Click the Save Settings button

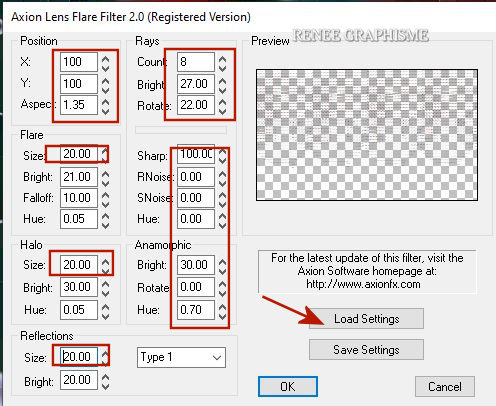pyautogui.click(x=366, y=350)
